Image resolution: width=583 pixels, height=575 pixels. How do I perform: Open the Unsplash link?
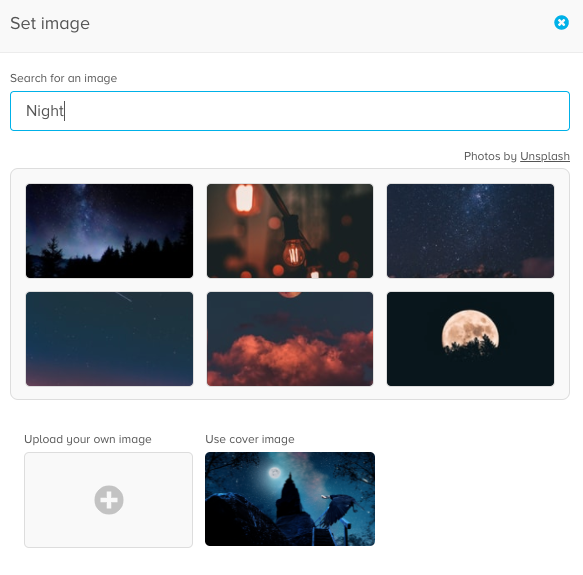(x=545, y=156)
